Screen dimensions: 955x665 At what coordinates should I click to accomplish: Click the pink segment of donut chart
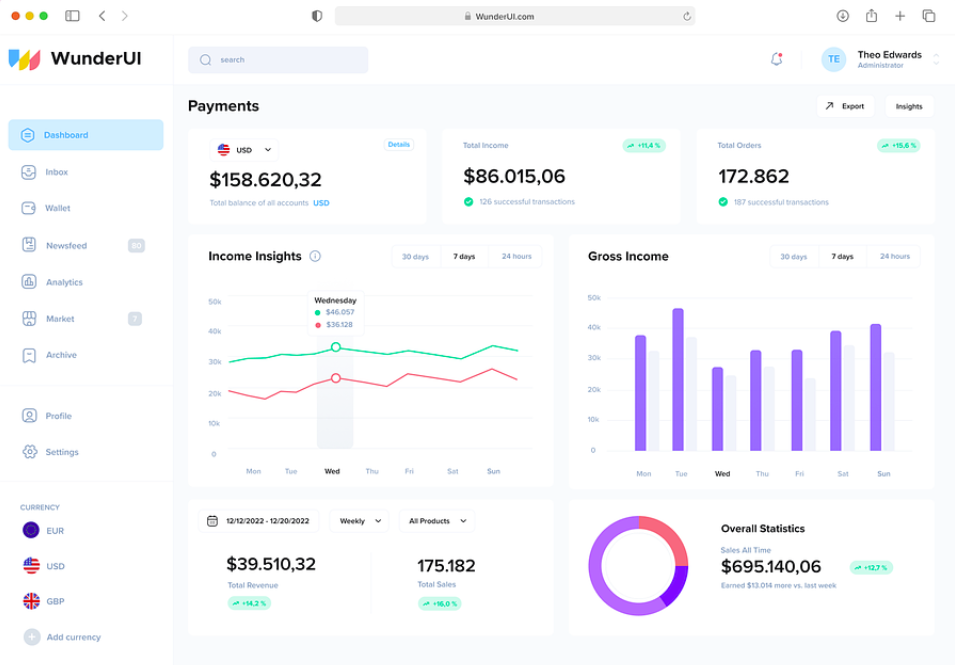click(665, 535)
